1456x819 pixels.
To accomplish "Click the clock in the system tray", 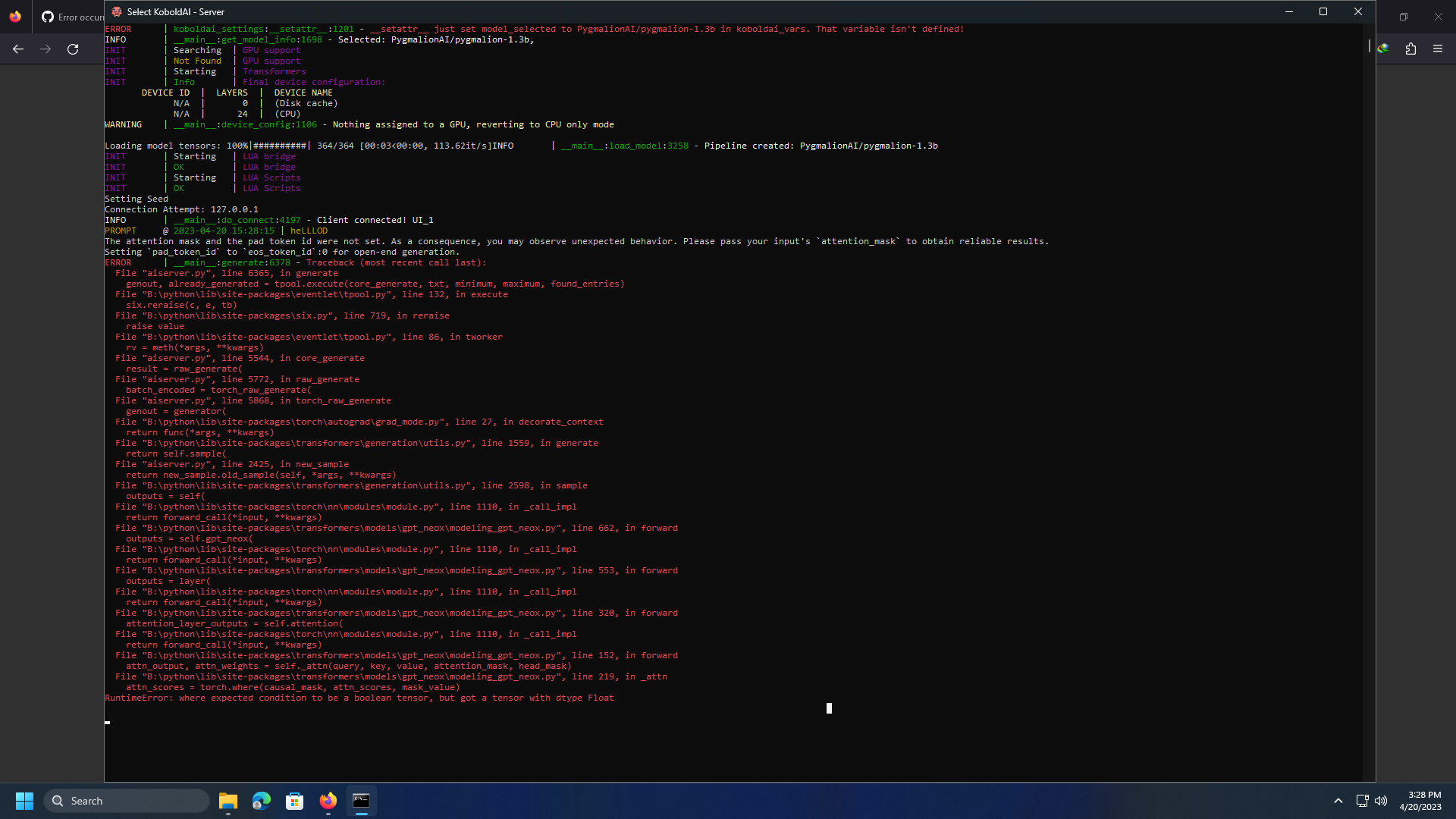I will 1422,800.
